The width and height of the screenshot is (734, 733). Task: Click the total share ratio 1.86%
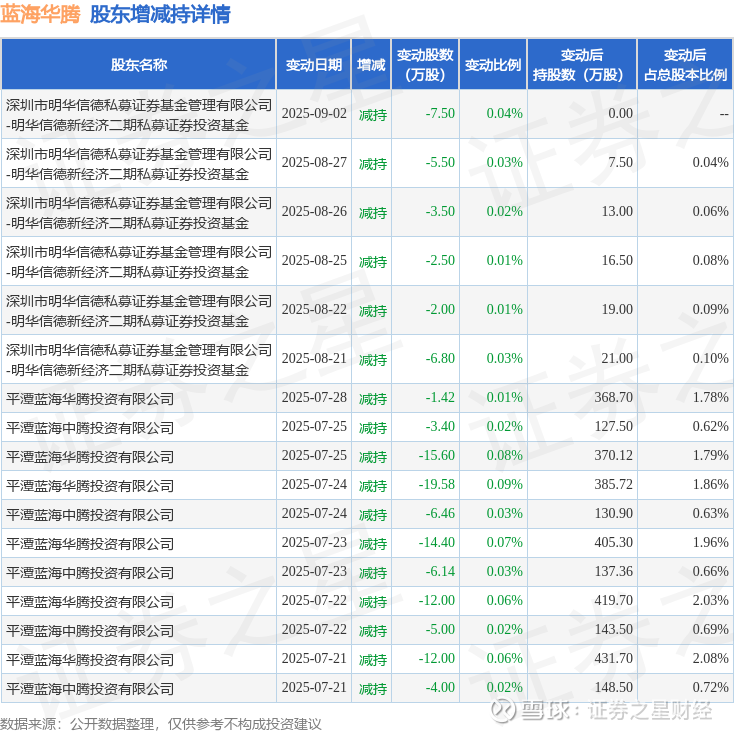[x=711, y=484]
